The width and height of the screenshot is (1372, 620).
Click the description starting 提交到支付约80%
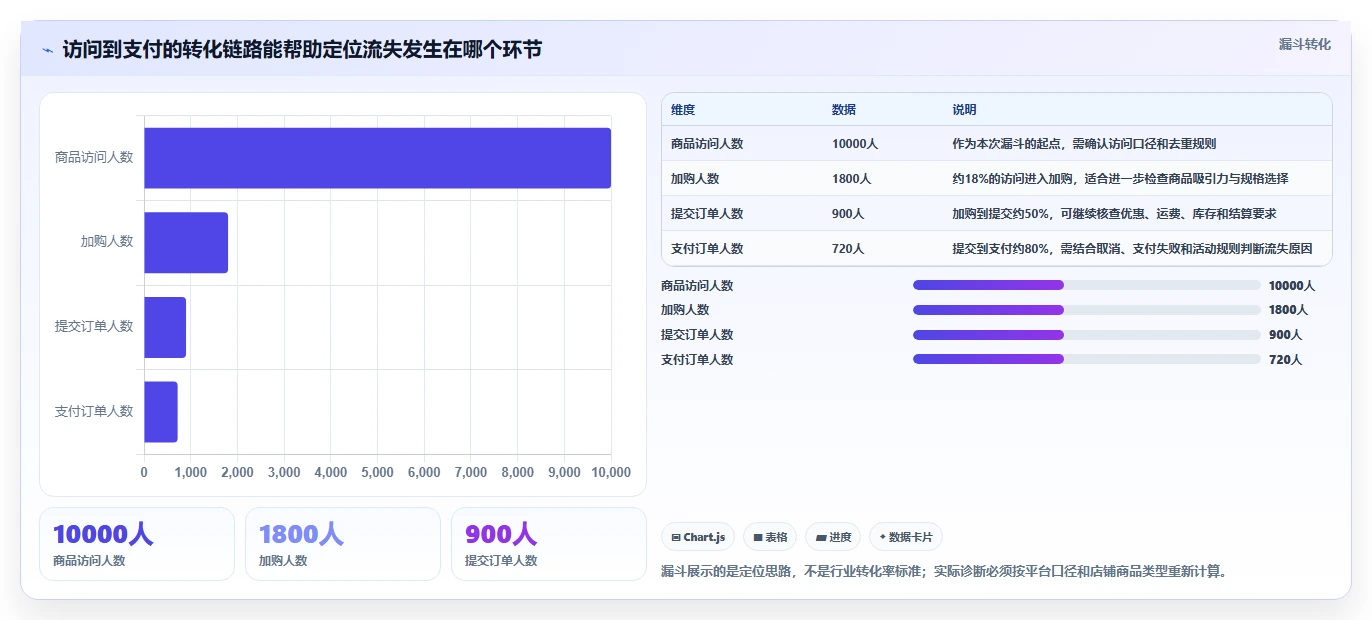click(x=1132, y=249)
